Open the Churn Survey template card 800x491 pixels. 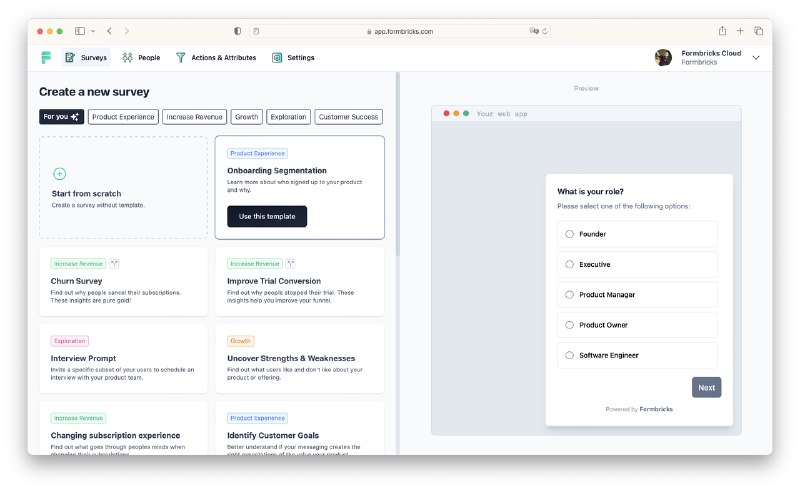[x=123, y=282]
